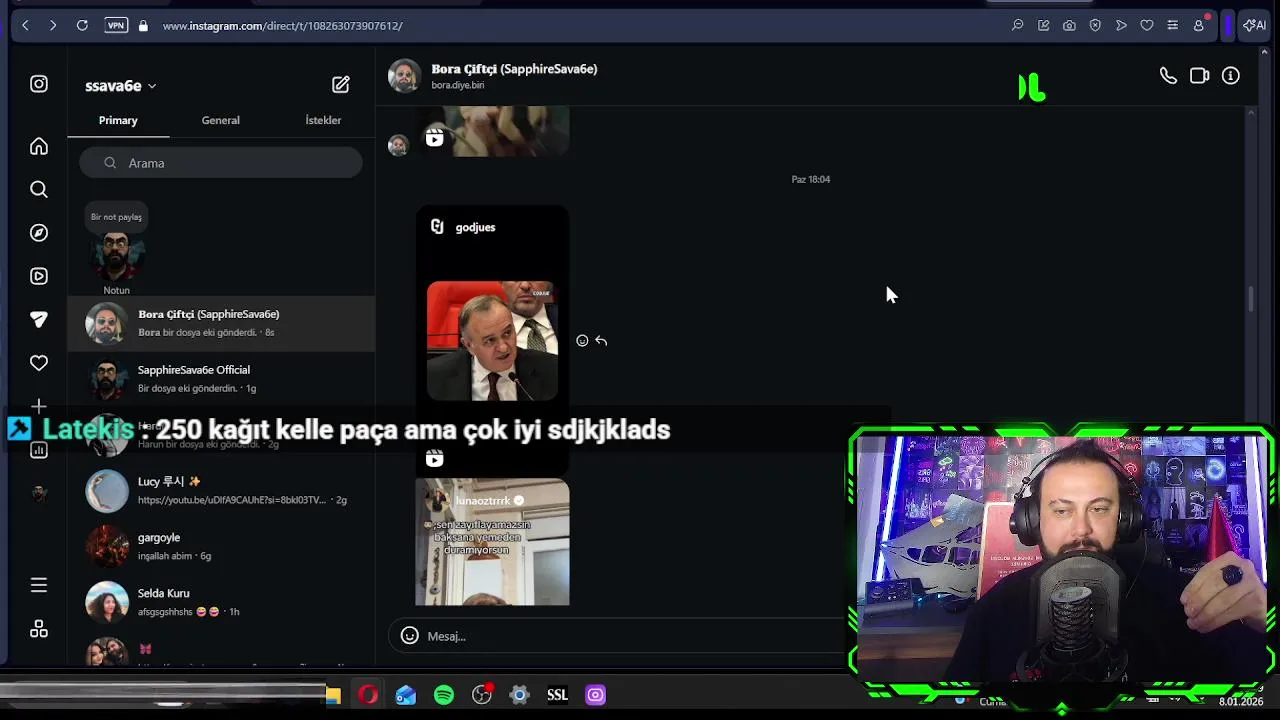This screenshot has width=1280, height=720.
Task: Open emoji picker in message box
Action: pyautogui.click(x=409, y=636)
